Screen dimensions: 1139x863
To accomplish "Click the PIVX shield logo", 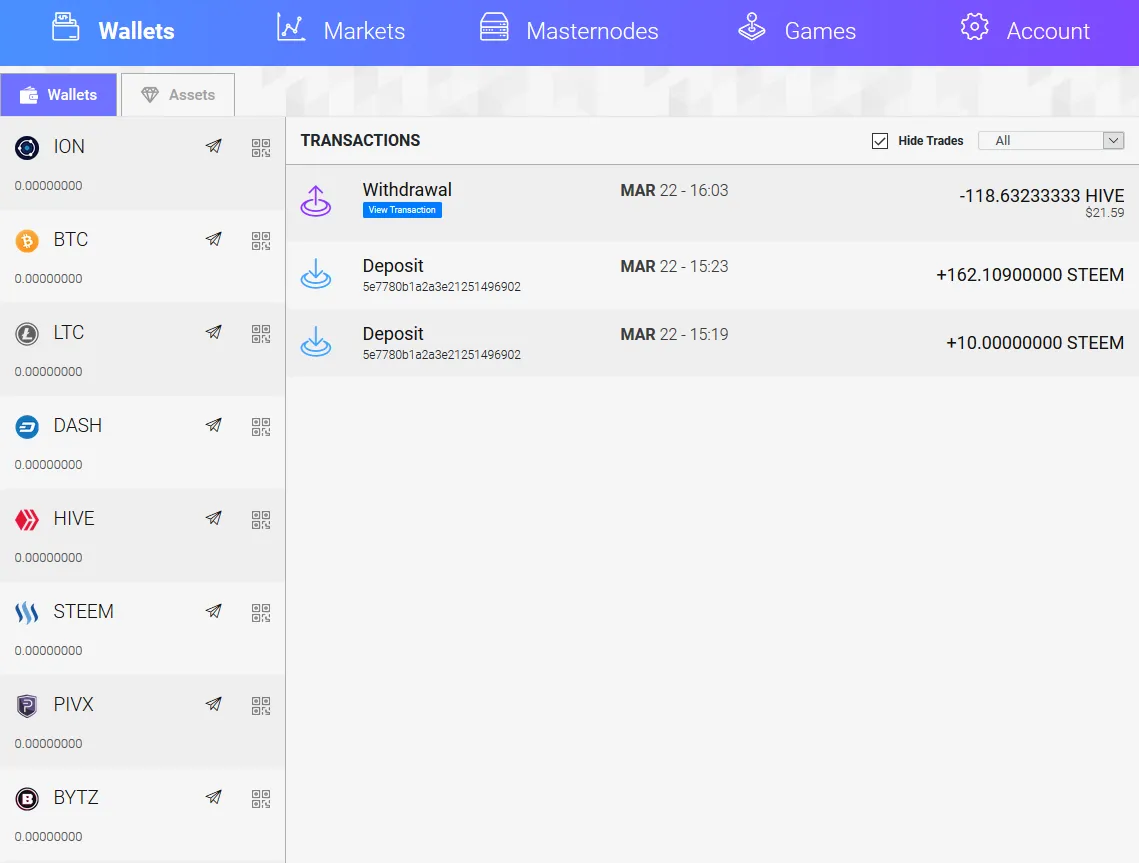I will 27,706.
